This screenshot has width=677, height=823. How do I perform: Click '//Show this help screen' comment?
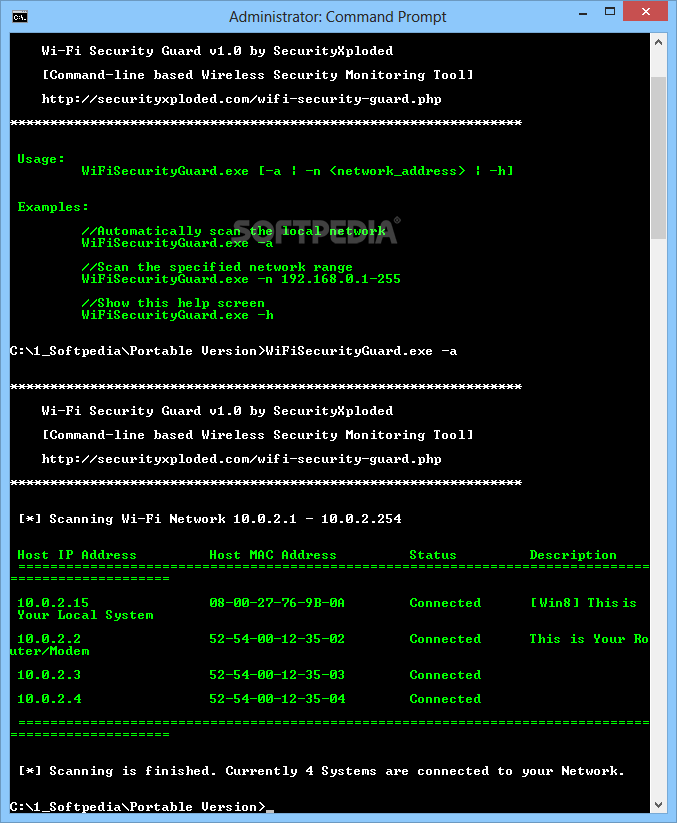pyautogui.click(x=173, y=303)
